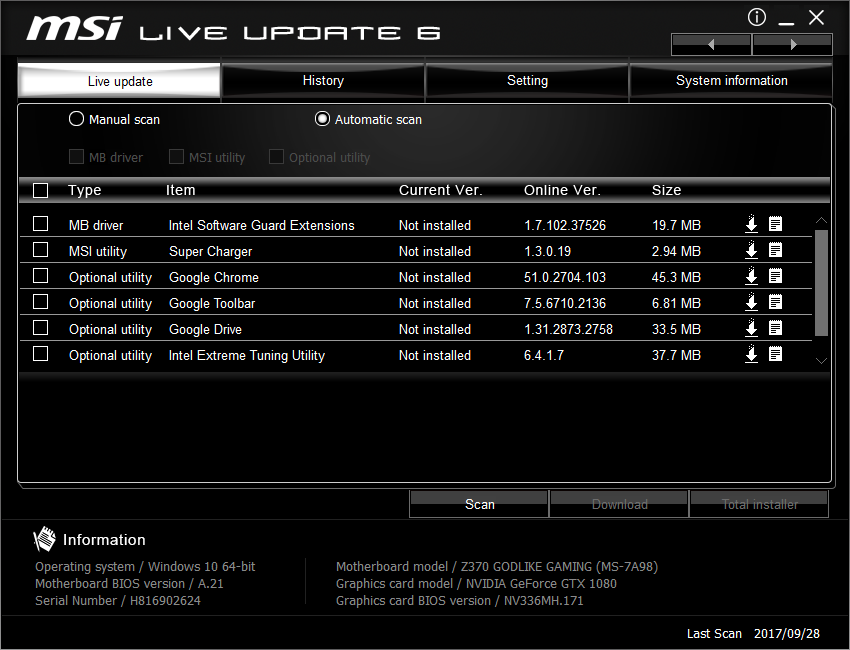The height and width of the screenshot is (650, 850).
Task: Download Google Drive with its arrow icon
Action: [751, 328]
